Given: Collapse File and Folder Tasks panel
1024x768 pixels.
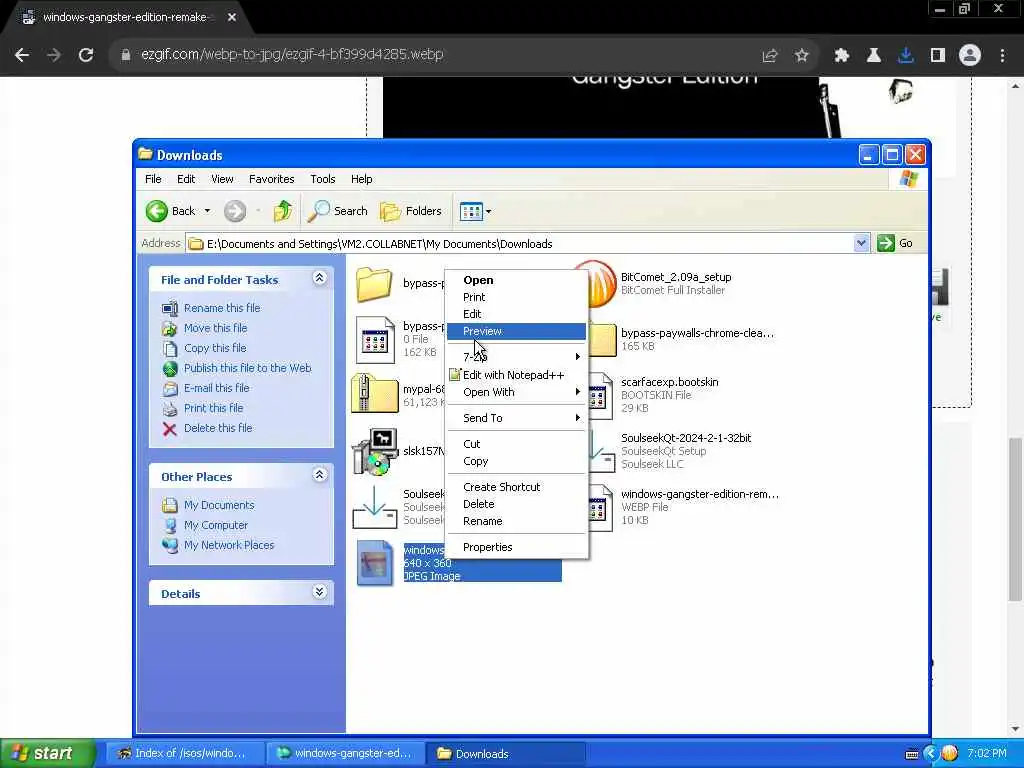Looking at the screenshot, I should point(319,278).
